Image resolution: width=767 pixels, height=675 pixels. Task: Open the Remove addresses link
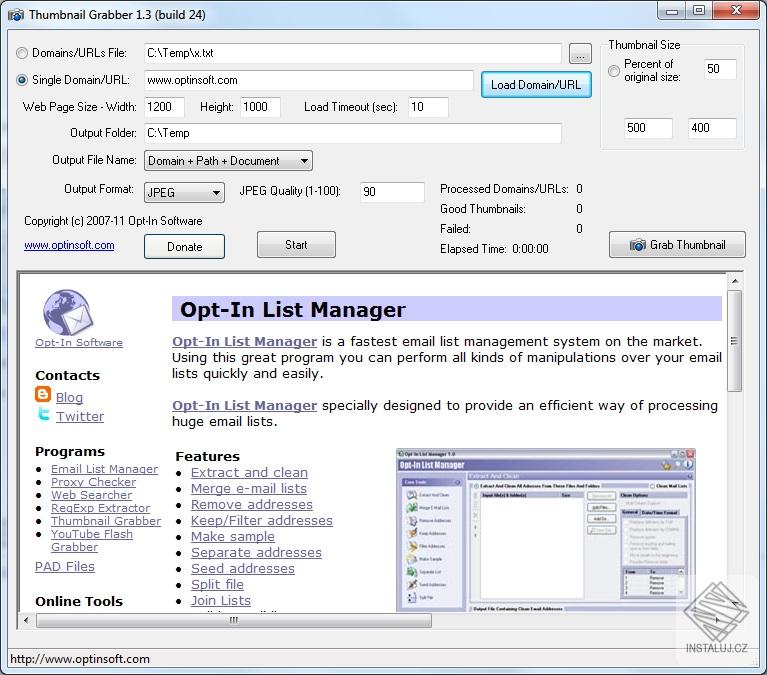[x=252, y=504]
